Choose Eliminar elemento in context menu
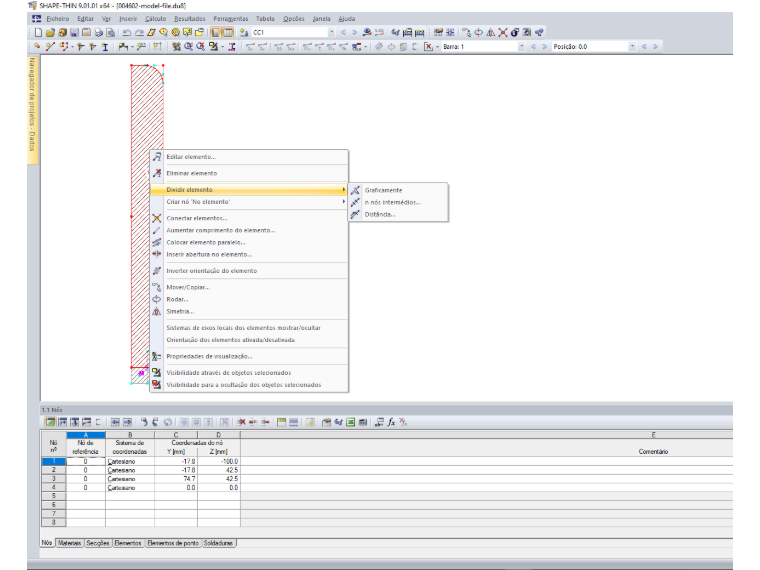760x570 pixels. [x=249, y=174]
